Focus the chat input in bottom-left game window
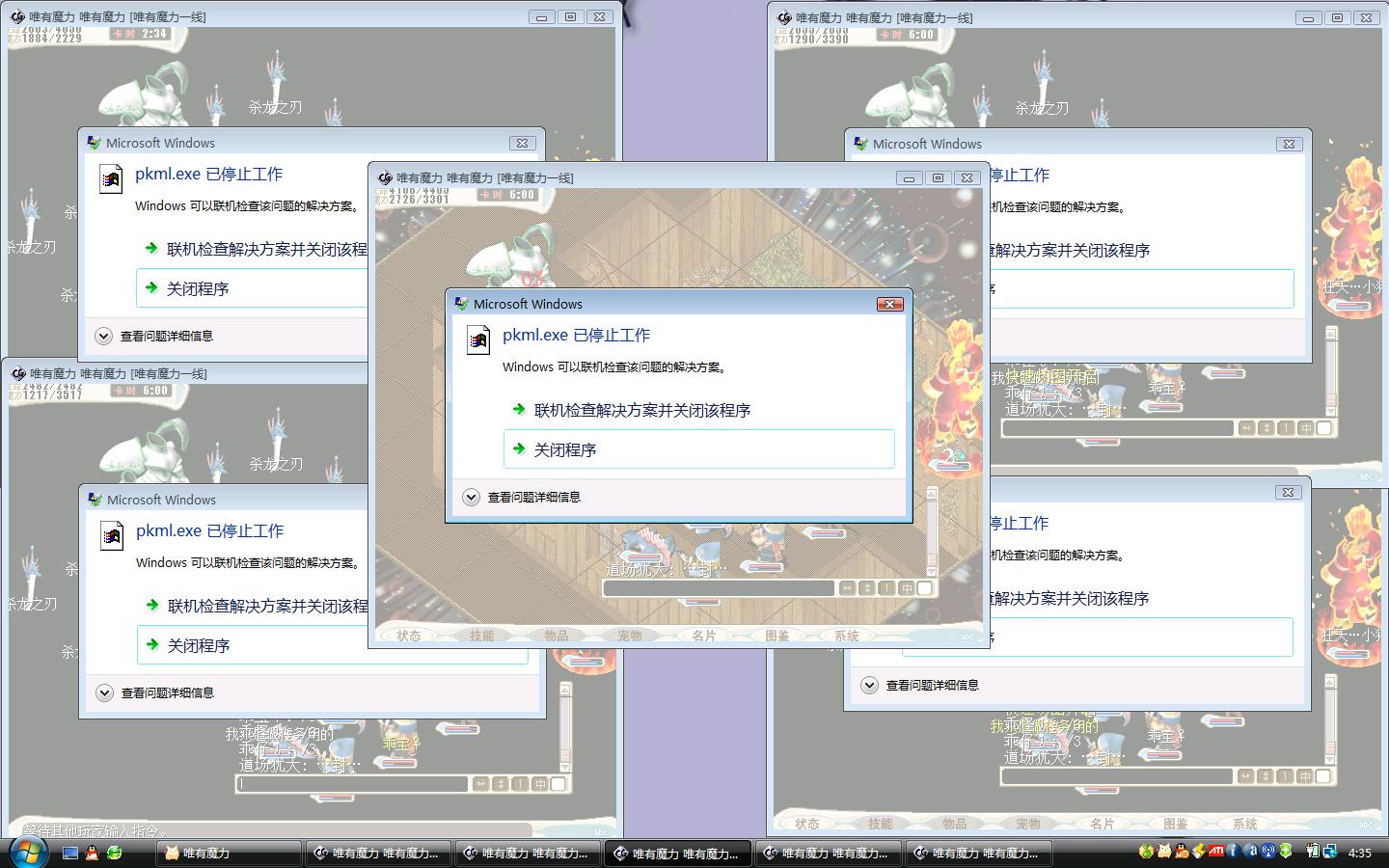Image resolution: width=1389 pixels, height=868 pixels. click(x=352, y=784)
